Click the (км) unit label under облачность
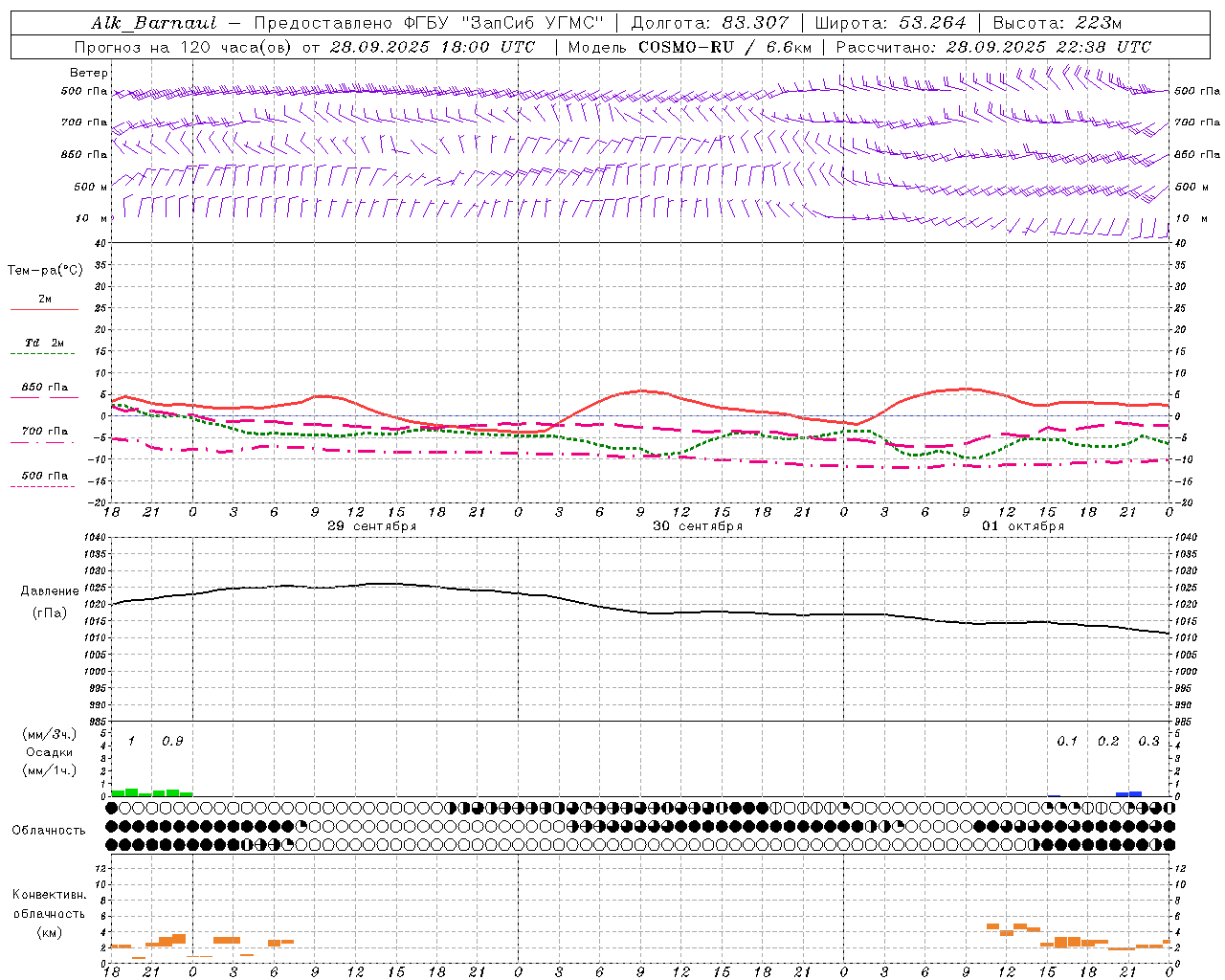This screenshot has height=980, width=1225. (49, 932)
